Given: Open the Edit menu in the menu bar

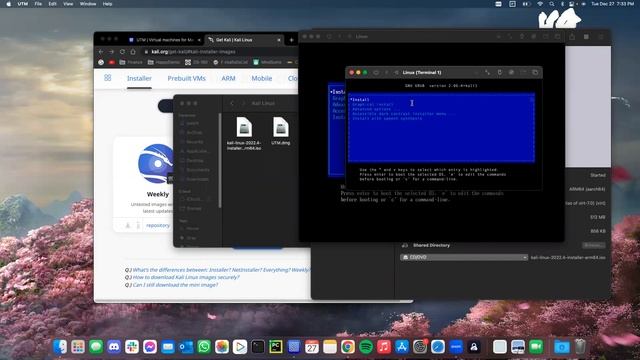Looking at the screenshot, I should pos(53,4).
